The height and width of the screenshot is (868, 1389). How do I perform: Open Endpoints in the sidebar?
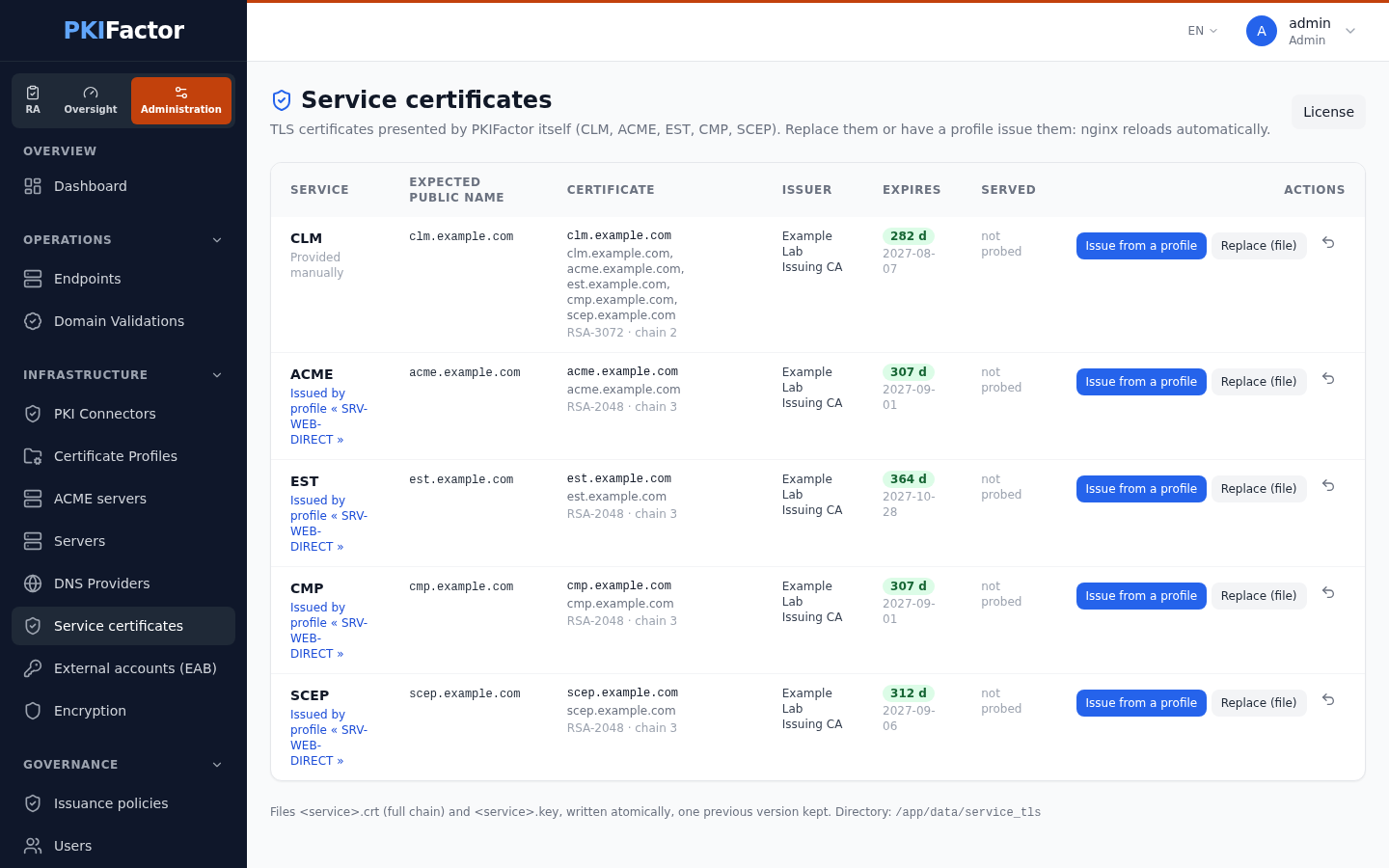(123, 279)
